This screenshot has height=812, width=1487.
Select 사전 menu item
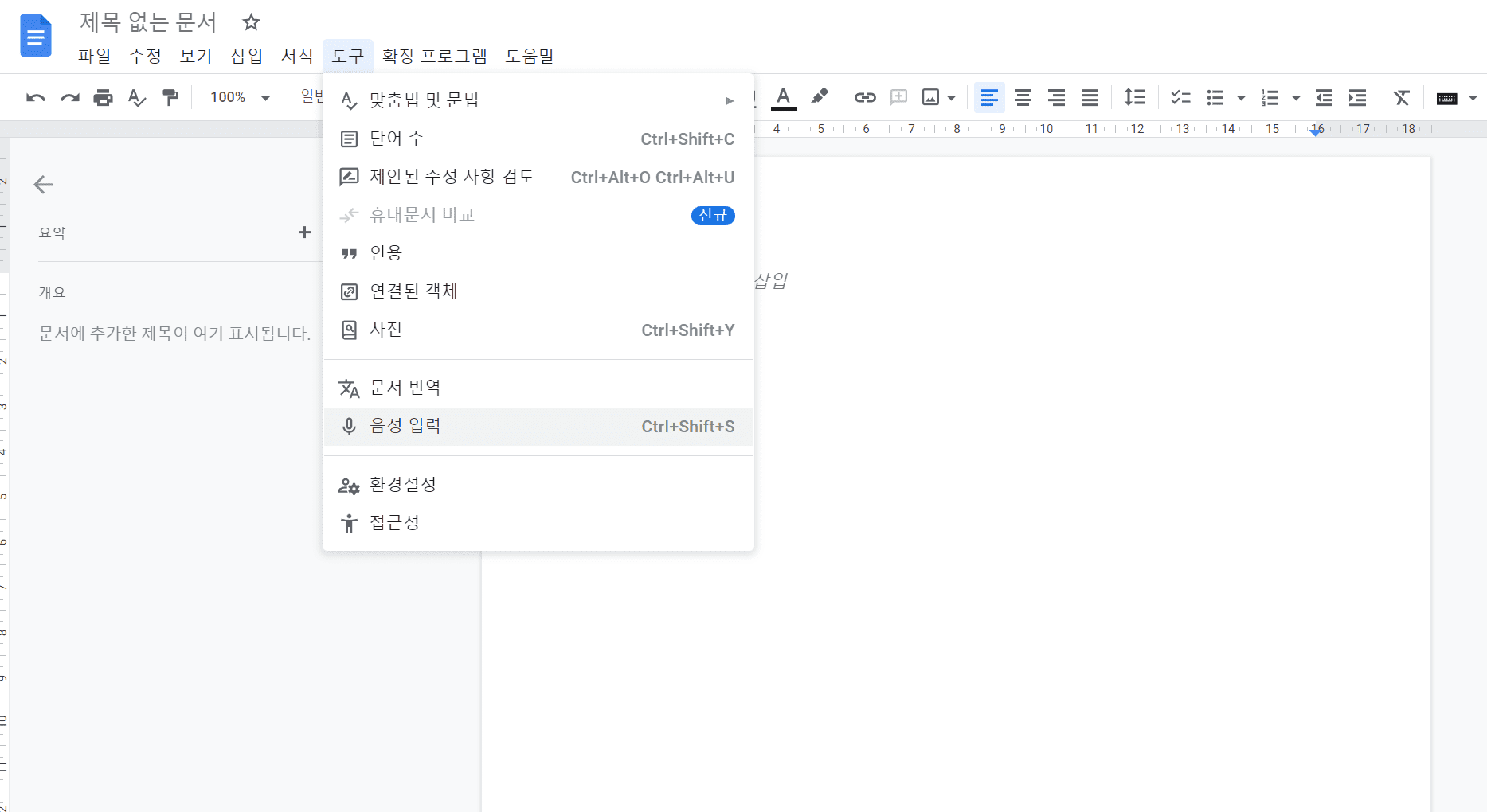click(538, 330)
